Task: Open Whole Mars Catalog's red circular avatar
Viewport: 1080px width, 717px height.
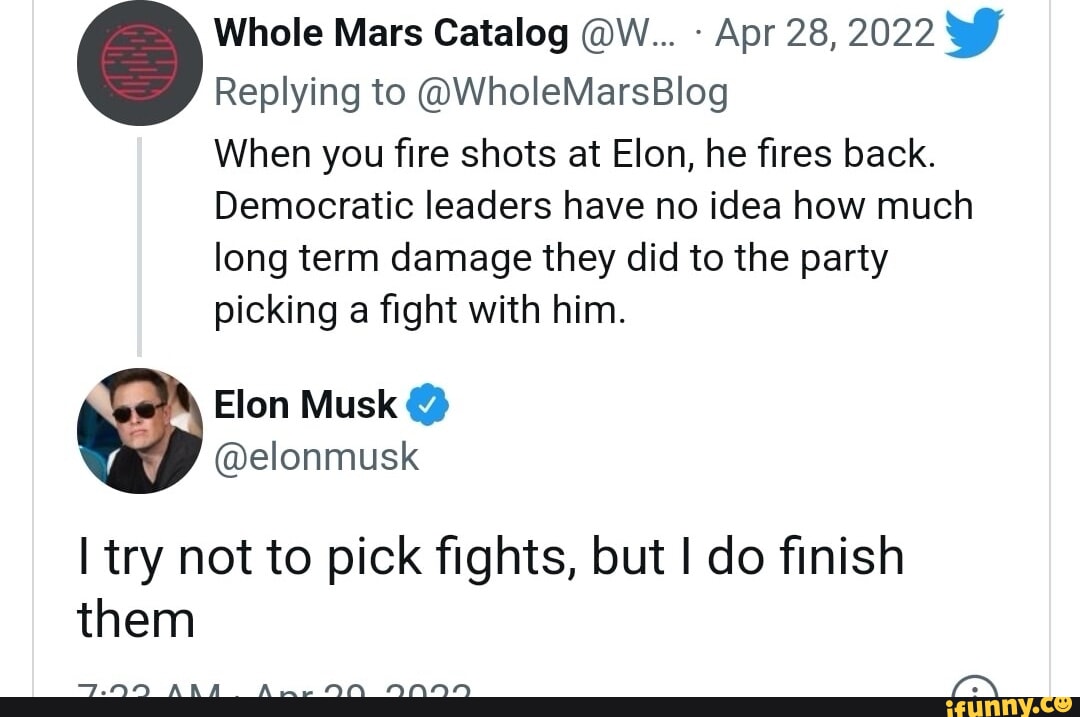Action: click(140, 62)
